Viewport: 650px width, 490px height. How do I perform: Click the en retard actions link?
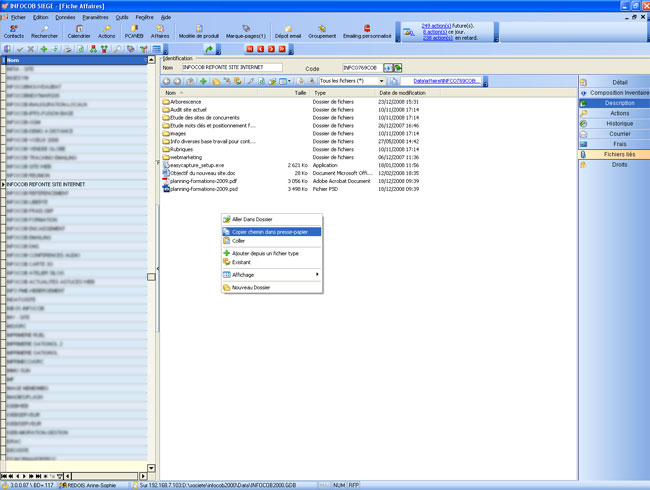click(438, 38)
